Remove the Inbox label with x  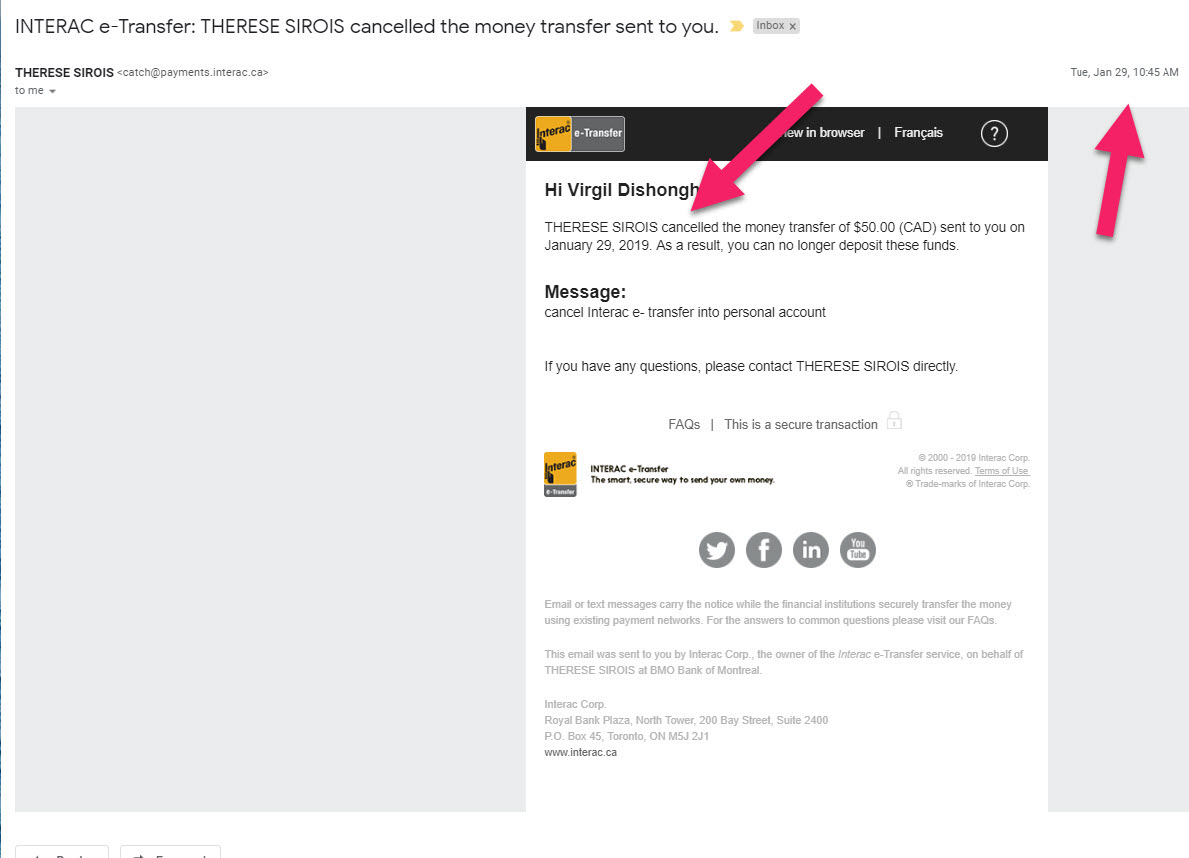point(792,27)
